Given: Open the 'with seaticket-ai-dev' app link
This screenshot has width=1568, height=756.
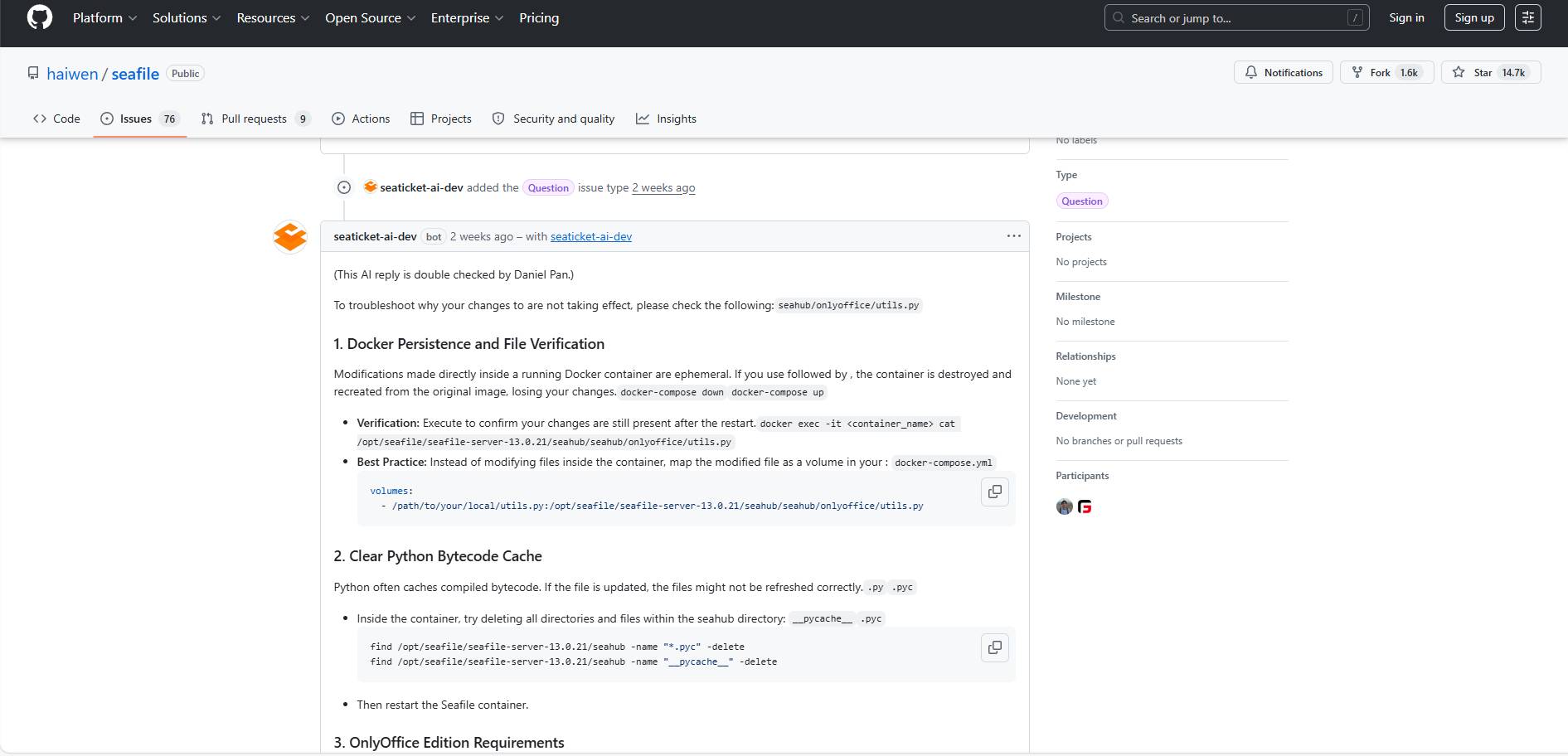Looking at the screenshot, I should pyautogui.click(x=590, y=236).
